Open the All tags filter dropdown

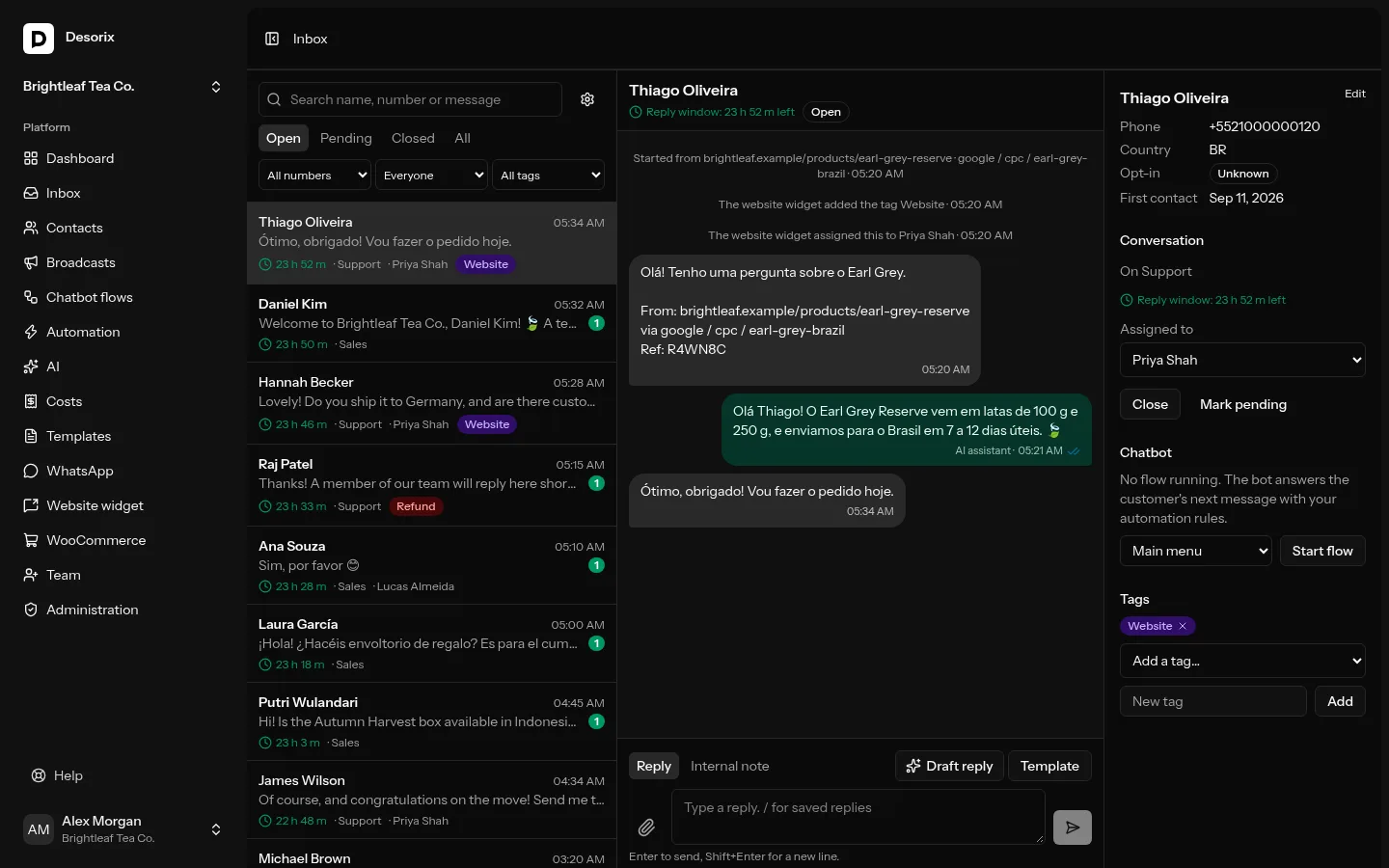549,176
